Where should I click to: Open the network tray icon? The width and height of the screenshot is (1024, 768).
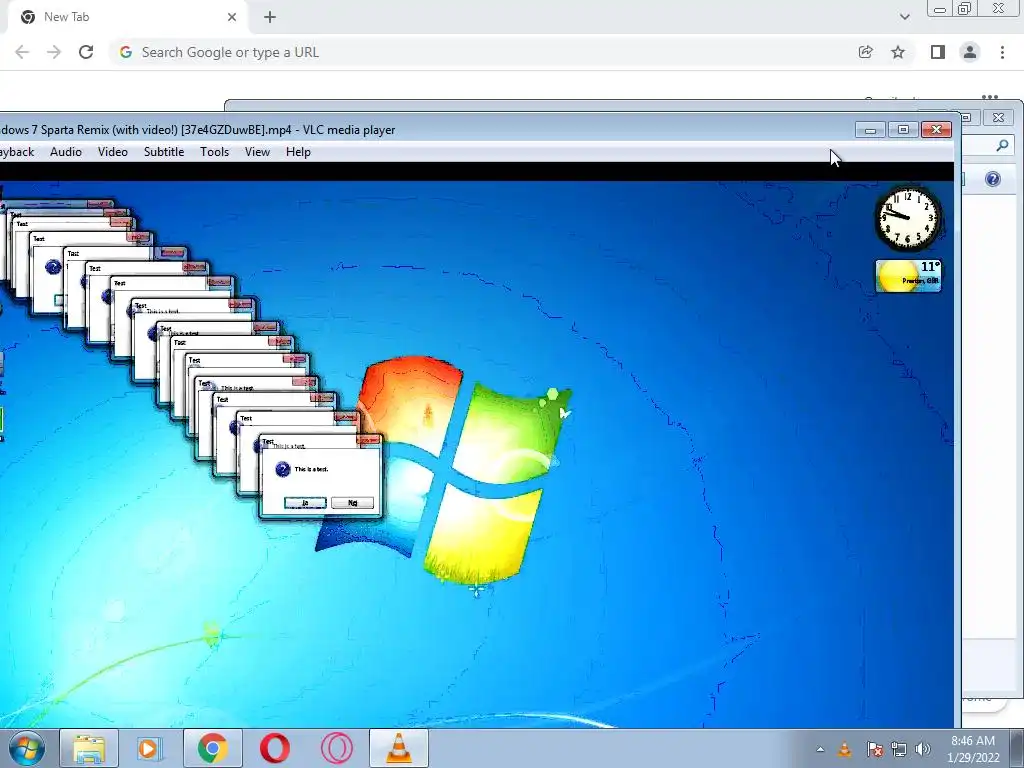(x=899, y=749)
